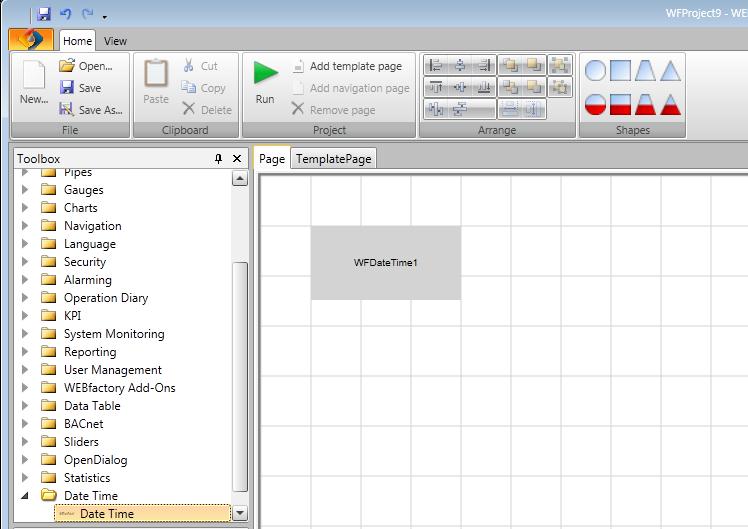
Task: Click the group objects icon
Action: click(560, 65)
